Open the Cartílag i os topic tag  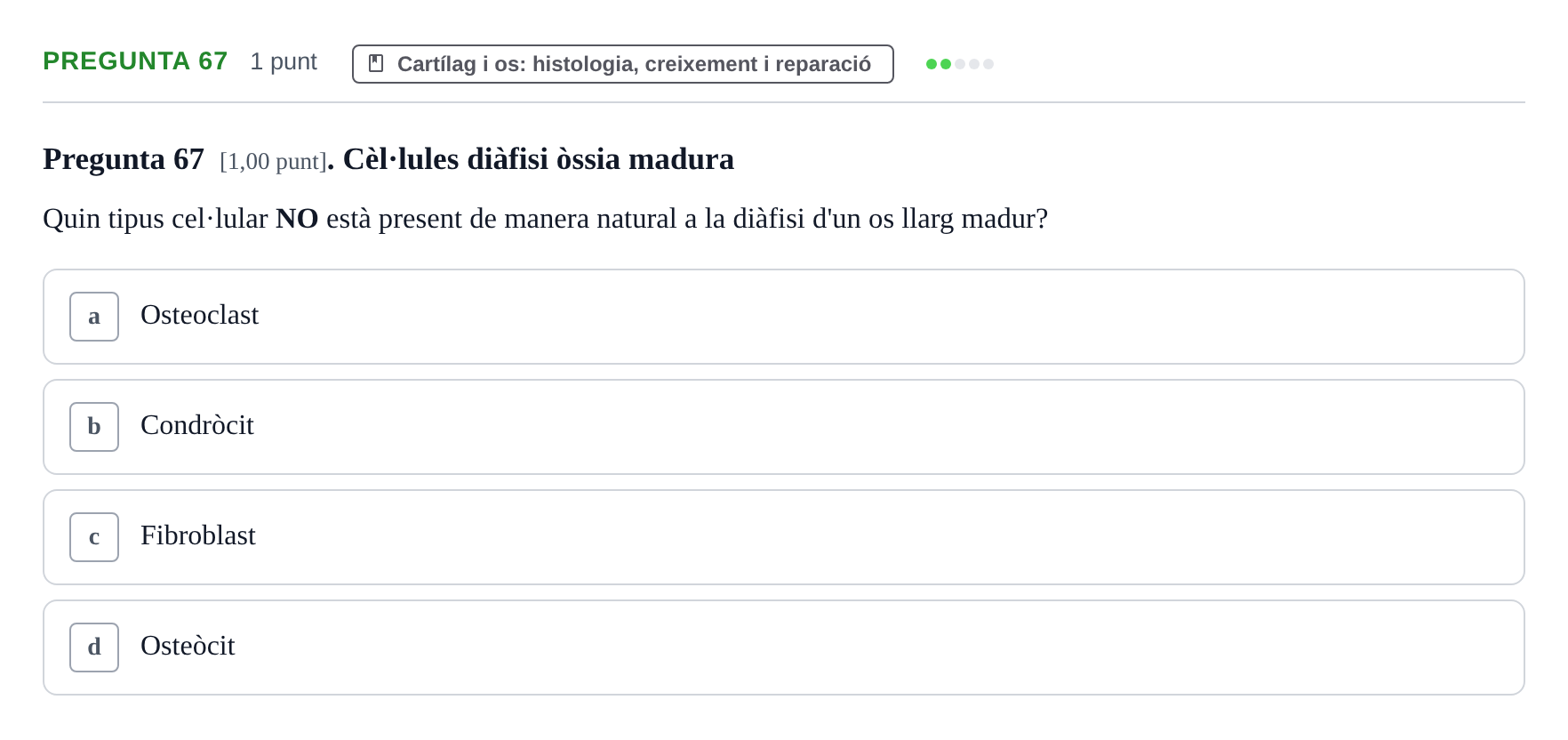coord(623,64)
